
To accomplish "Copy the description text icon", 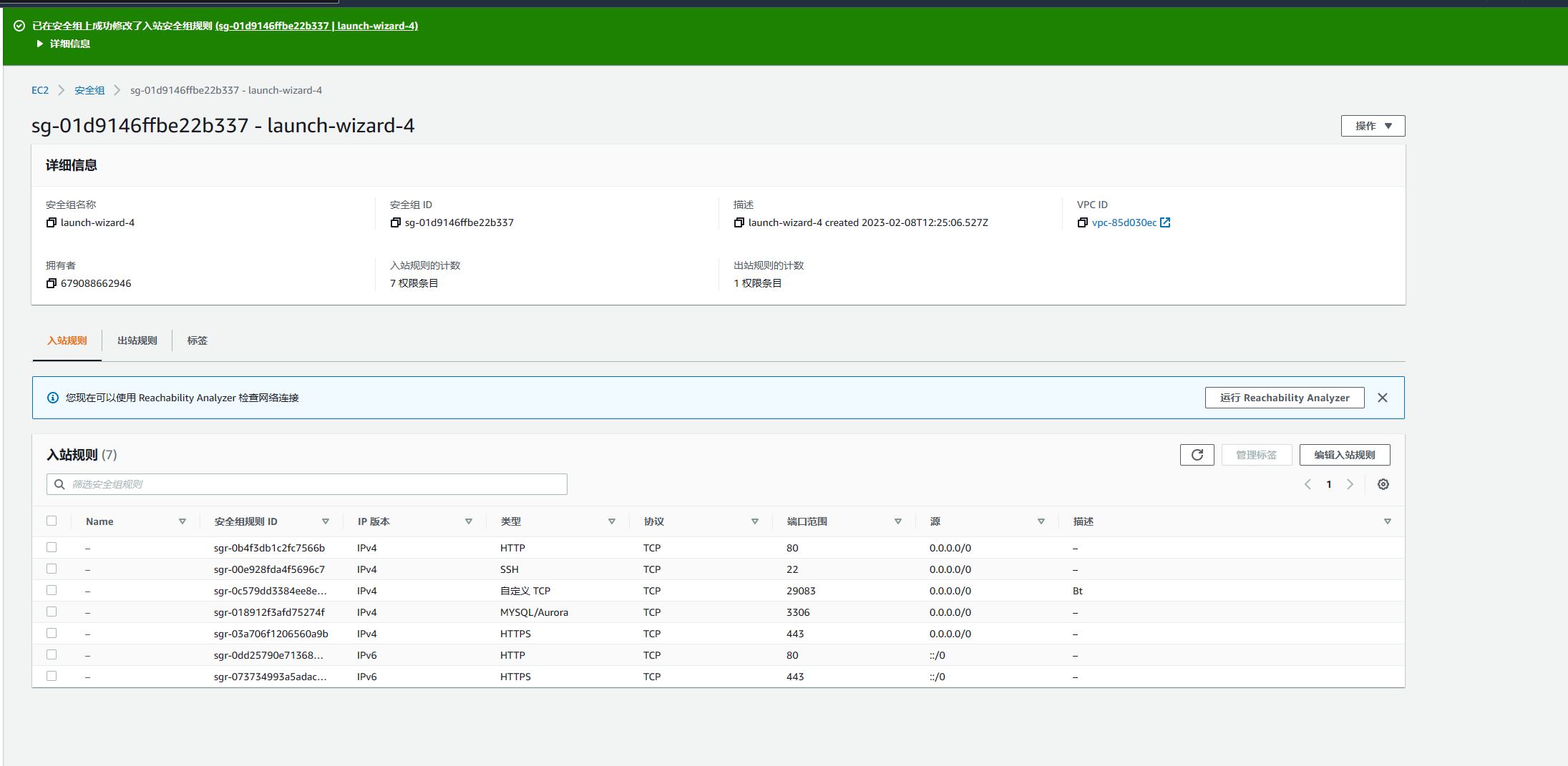I will [739, 222].
